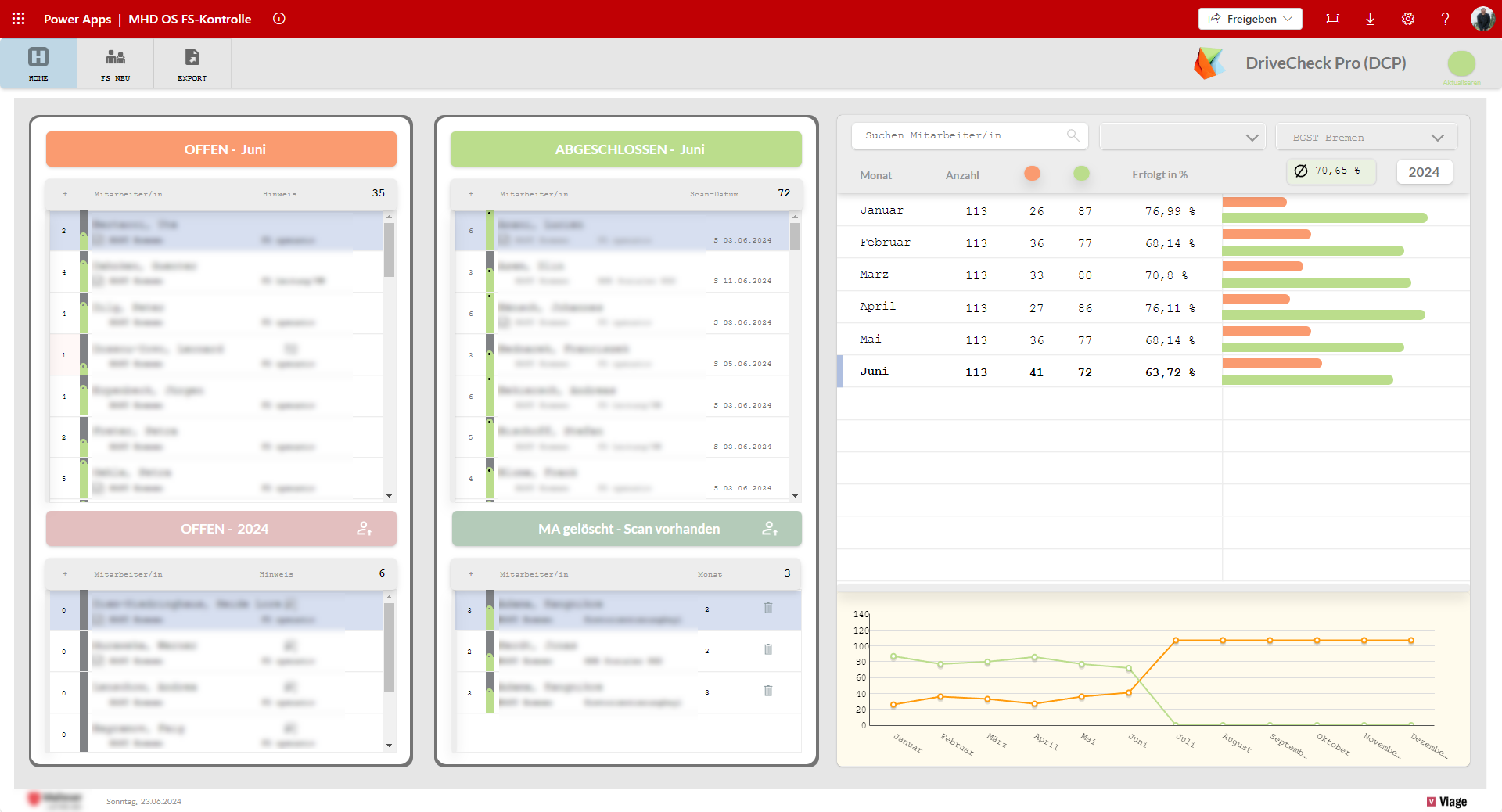This screenshot has height=812, width=1502.
Task: Open the settings gear in top bar
Action: click(x=1407, y=19)
